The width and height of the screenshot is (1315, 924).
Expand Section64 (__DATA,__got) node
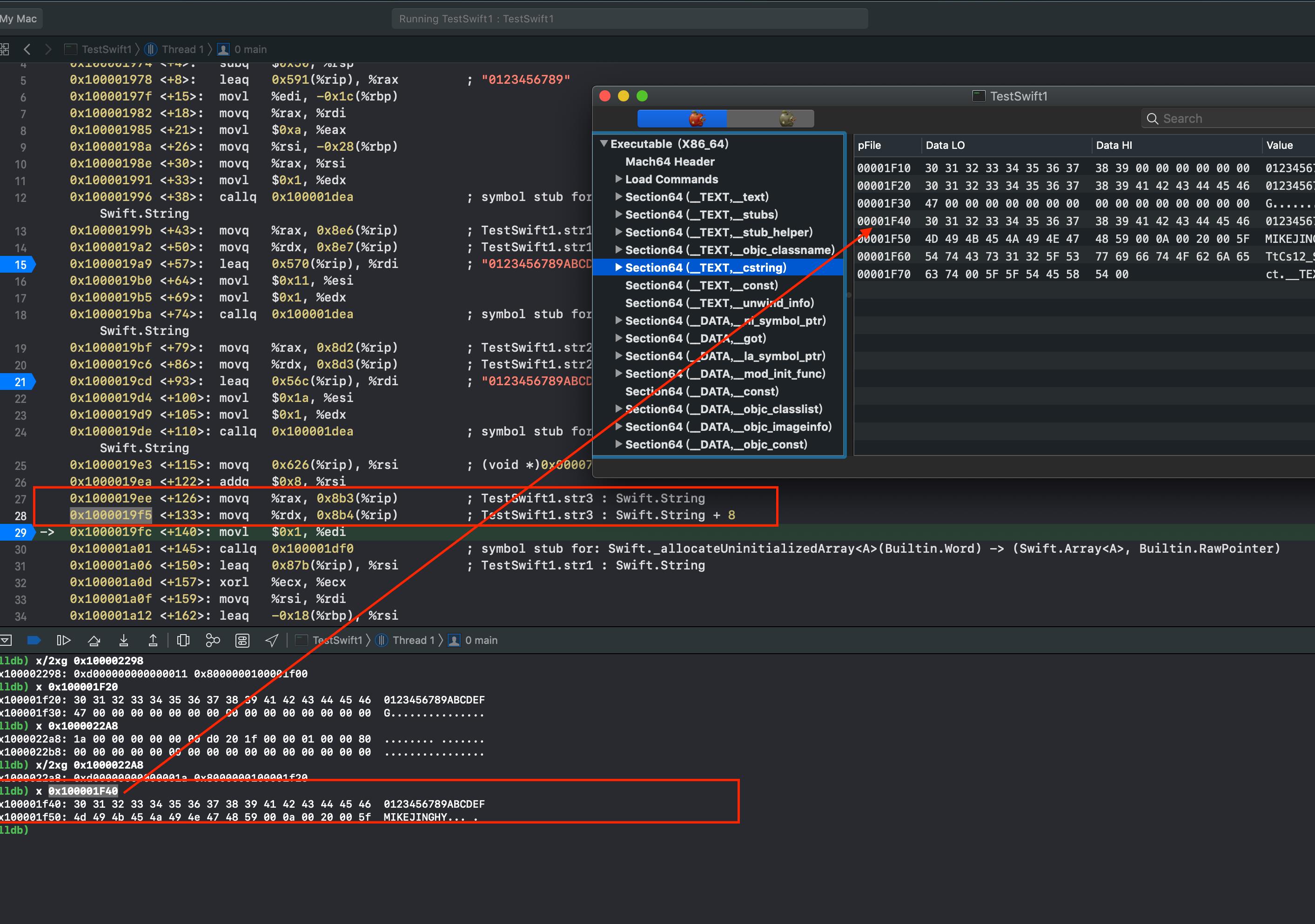tap(618, 338)
